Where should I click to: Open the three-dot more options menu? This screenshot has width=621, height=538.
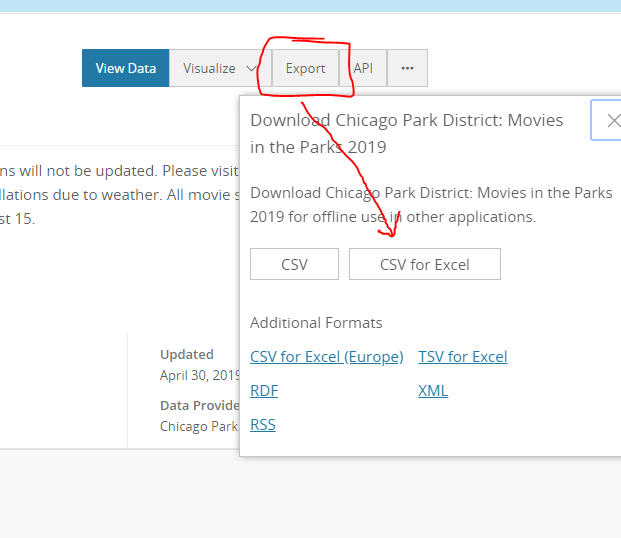pyautogui.click(x=407, y=68)
